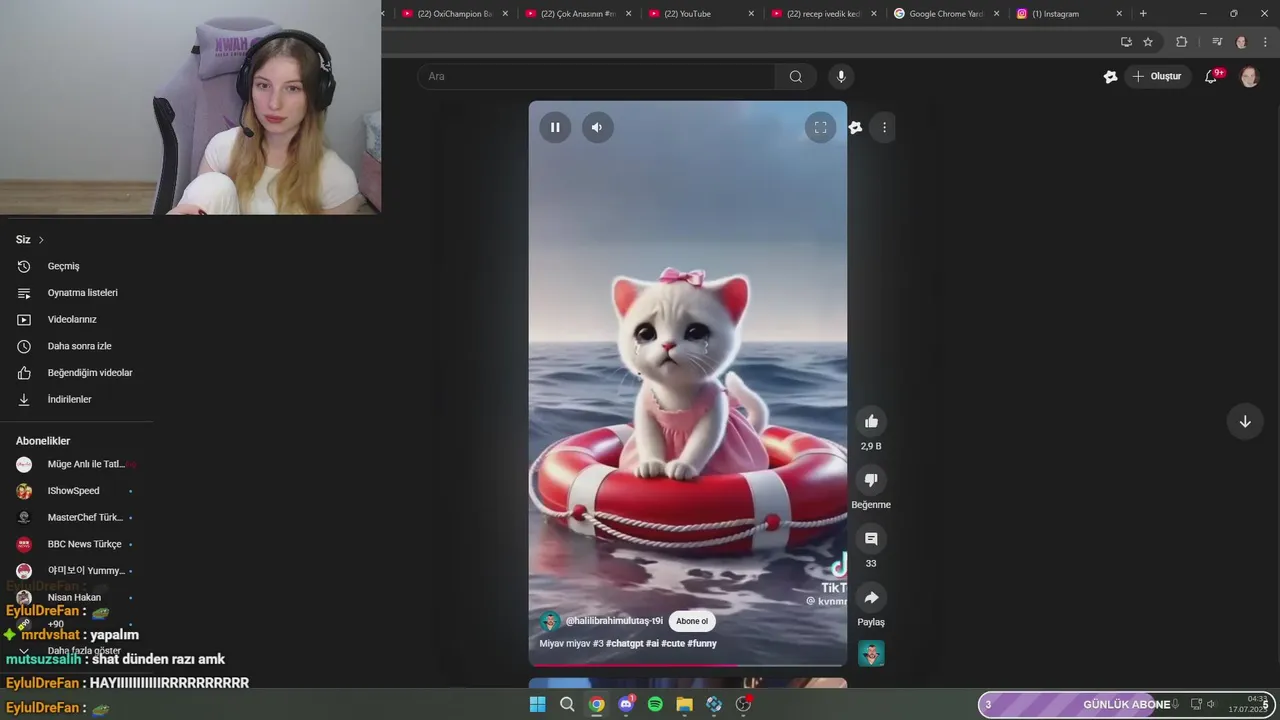Click the video progress bar
The height and width of the screenshot is (720, 1280).
[688, 665]
